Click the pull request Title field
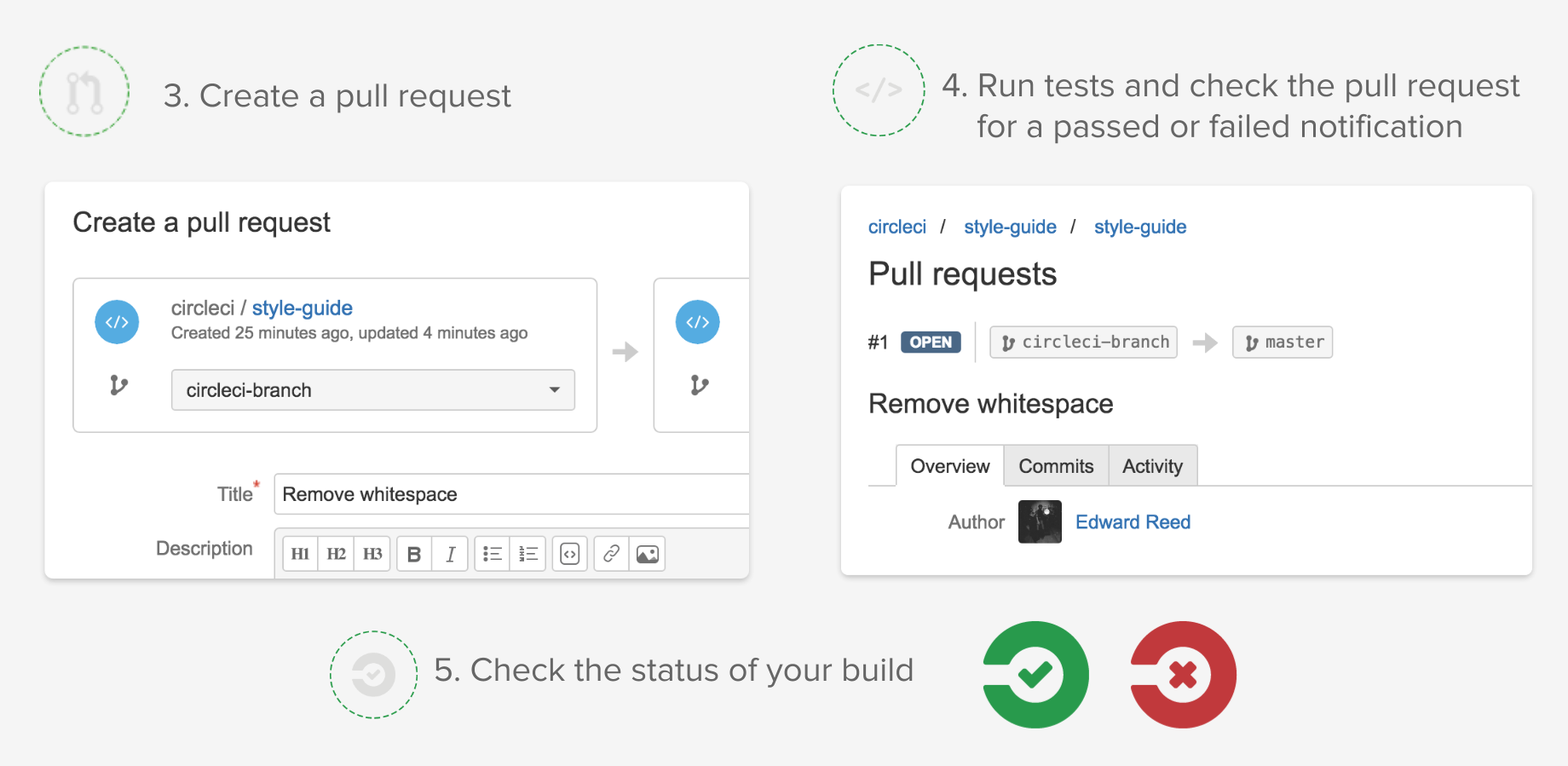Screen dimensions: 1568x766 click(511, 494)
